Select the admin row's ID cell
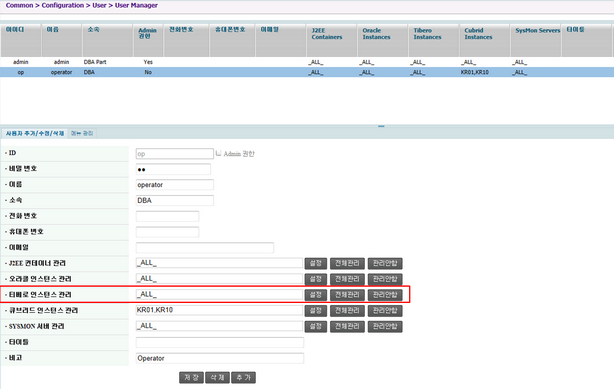 point(21,62)
